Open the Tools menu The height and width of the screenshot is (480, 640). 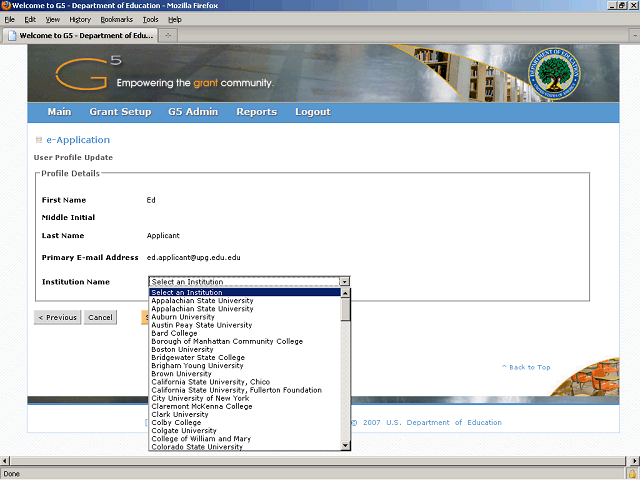tap(150, 20)
